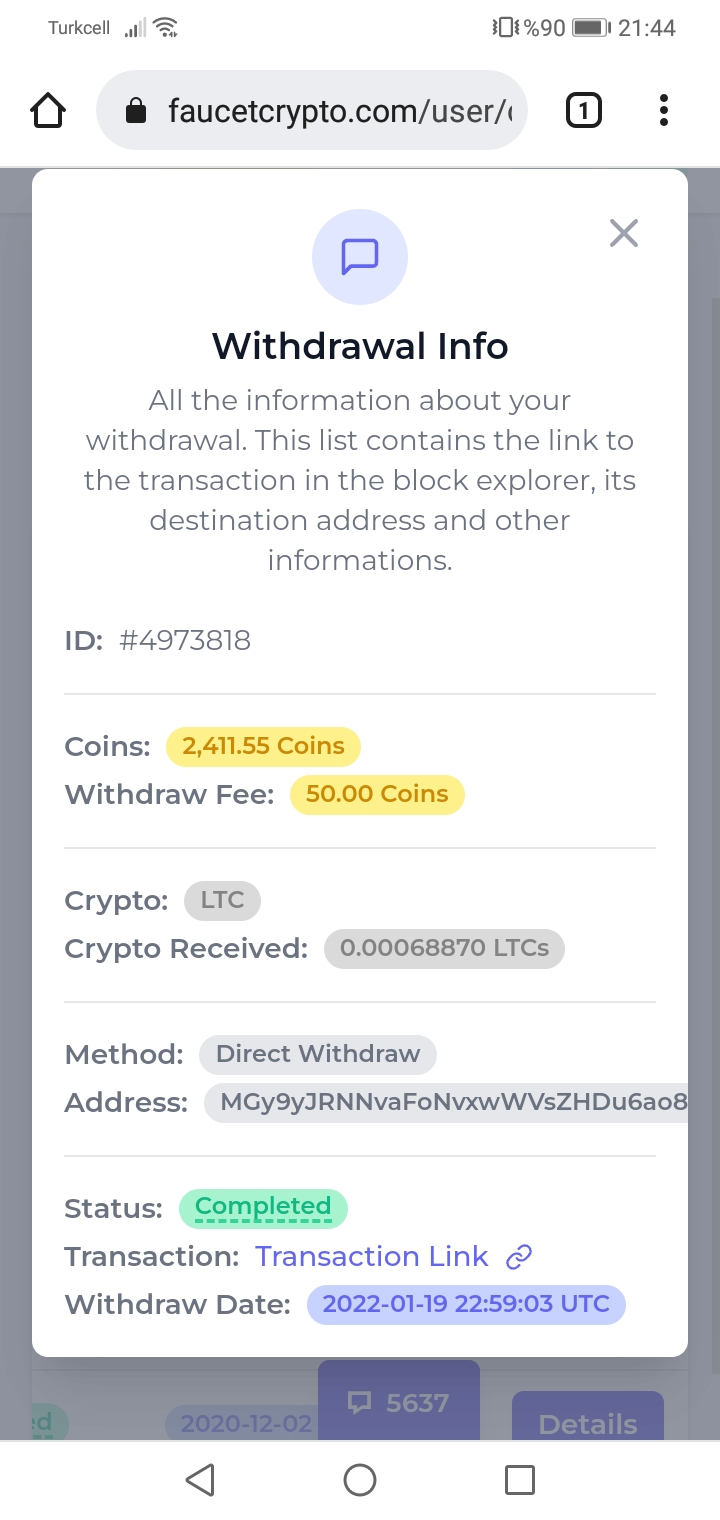Tap the withdraw date 2022-01-19 badge
The image size is (720, 1520).
(466, 1304)
